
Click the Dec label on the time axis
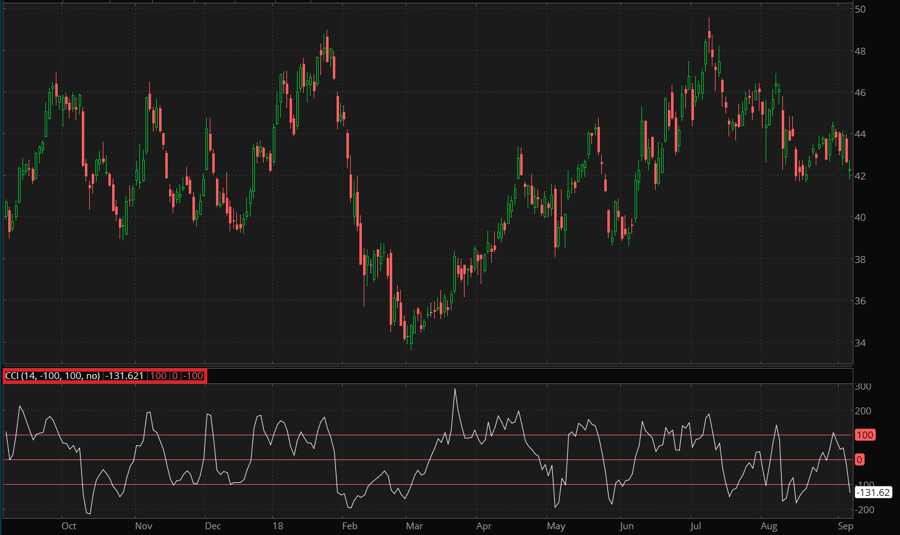[212, 524]
